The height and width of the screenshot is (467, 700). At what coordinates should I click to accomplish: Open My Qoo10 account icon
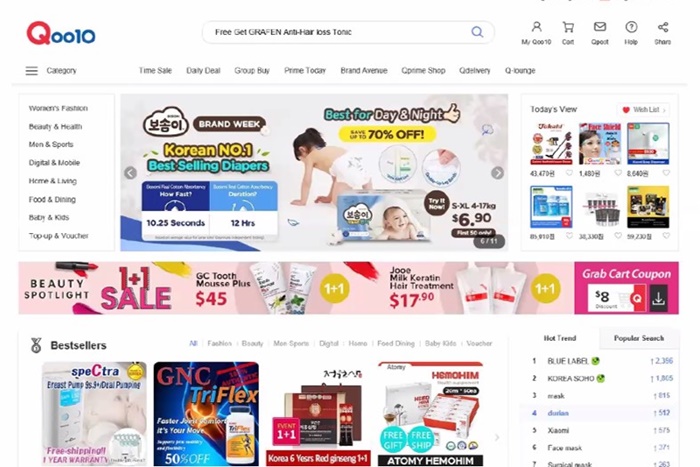click(536, 27)
